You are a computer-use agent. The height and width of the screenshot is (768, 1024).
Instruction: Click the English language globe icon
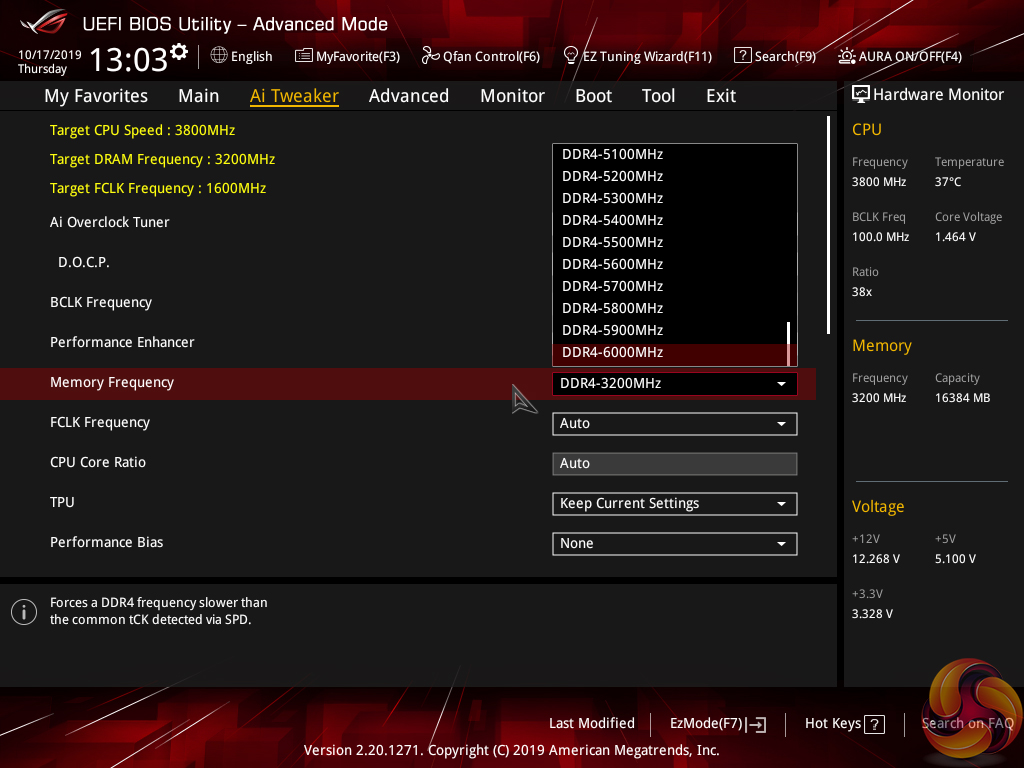219,56
